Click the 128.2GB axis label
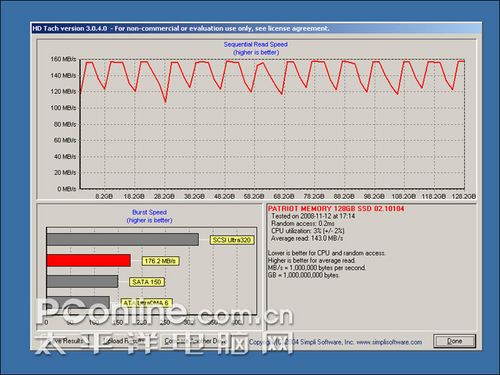Screen dimensions: 500x375 click(x=464, y=196)
